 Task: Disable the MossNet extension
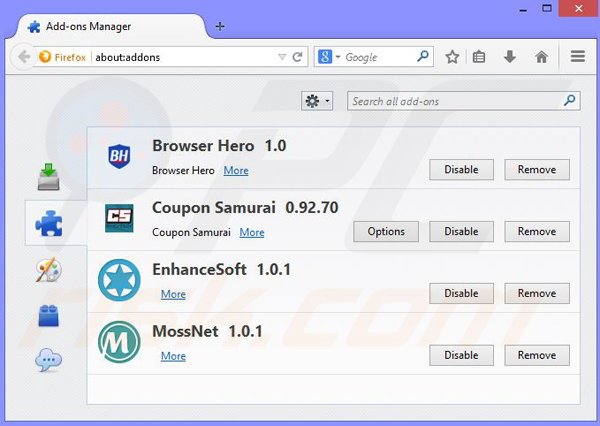click(461, 355)
